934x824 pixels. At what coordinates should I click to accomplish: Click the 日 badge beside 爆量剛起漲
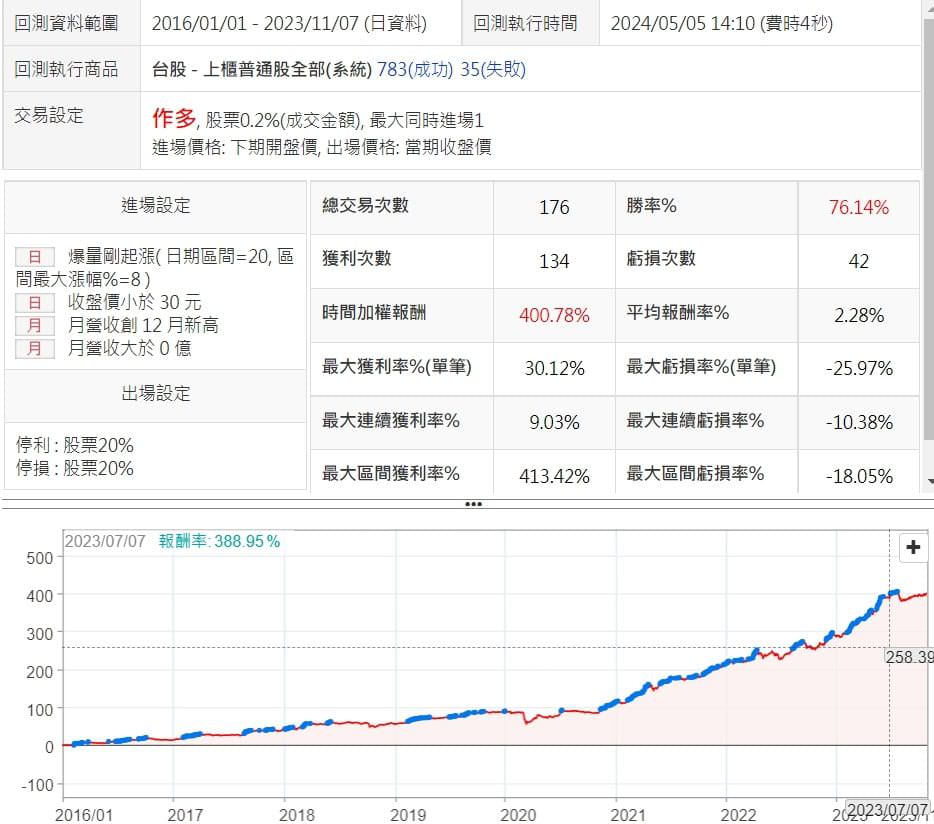point(34,257)
